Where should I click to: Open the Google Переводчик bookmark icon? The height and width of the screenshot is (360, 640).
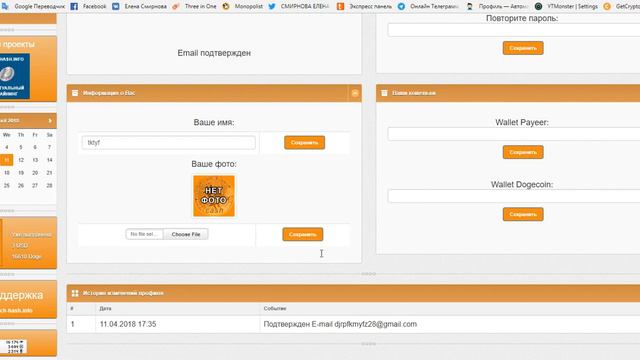[x=4, y=6]
